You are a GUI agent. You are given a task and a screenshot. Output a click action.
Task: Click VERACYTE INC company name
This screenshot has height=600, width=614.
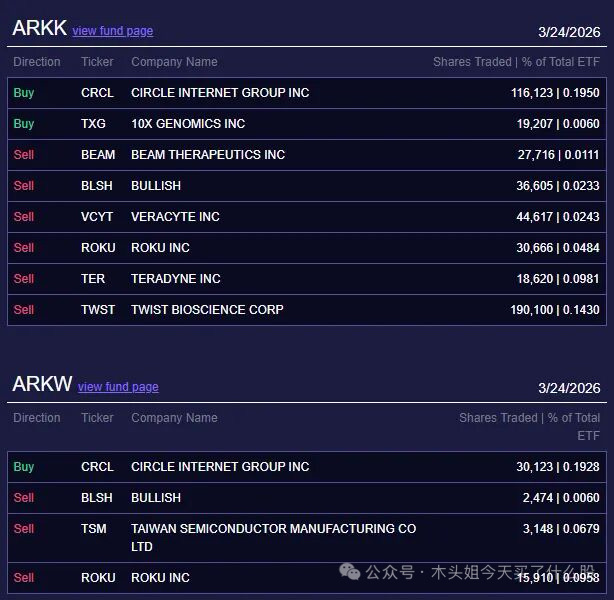click(175, 217)
